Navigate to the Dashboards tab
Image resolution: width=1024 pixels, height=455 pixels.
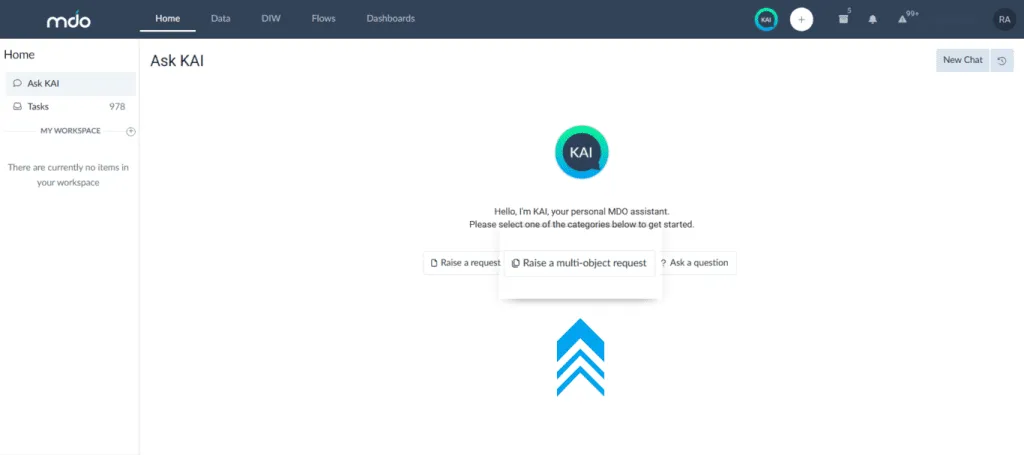[x=390, y=18]
